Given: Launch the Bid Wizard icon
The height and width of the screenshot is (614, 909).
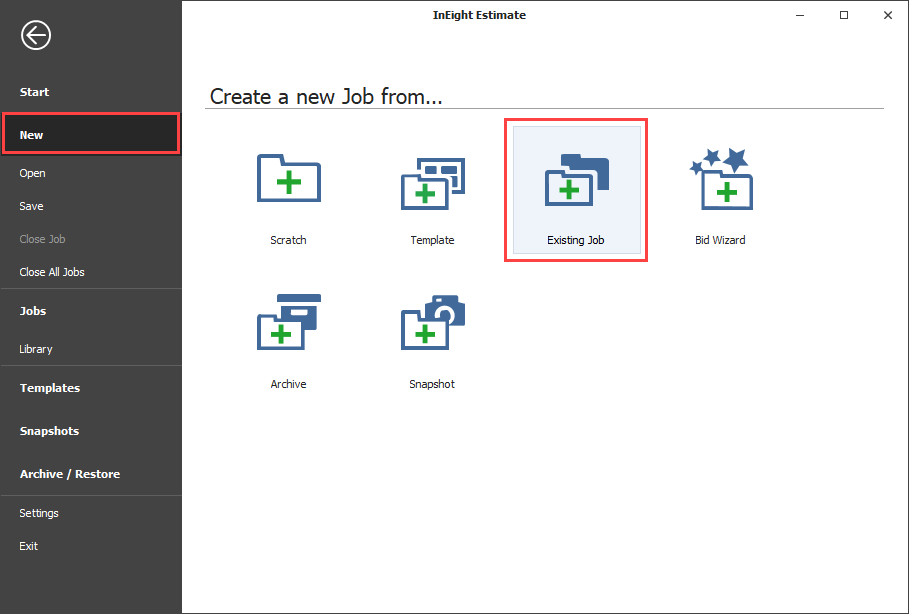Looking at the screenshot, I should click(721, 179).
